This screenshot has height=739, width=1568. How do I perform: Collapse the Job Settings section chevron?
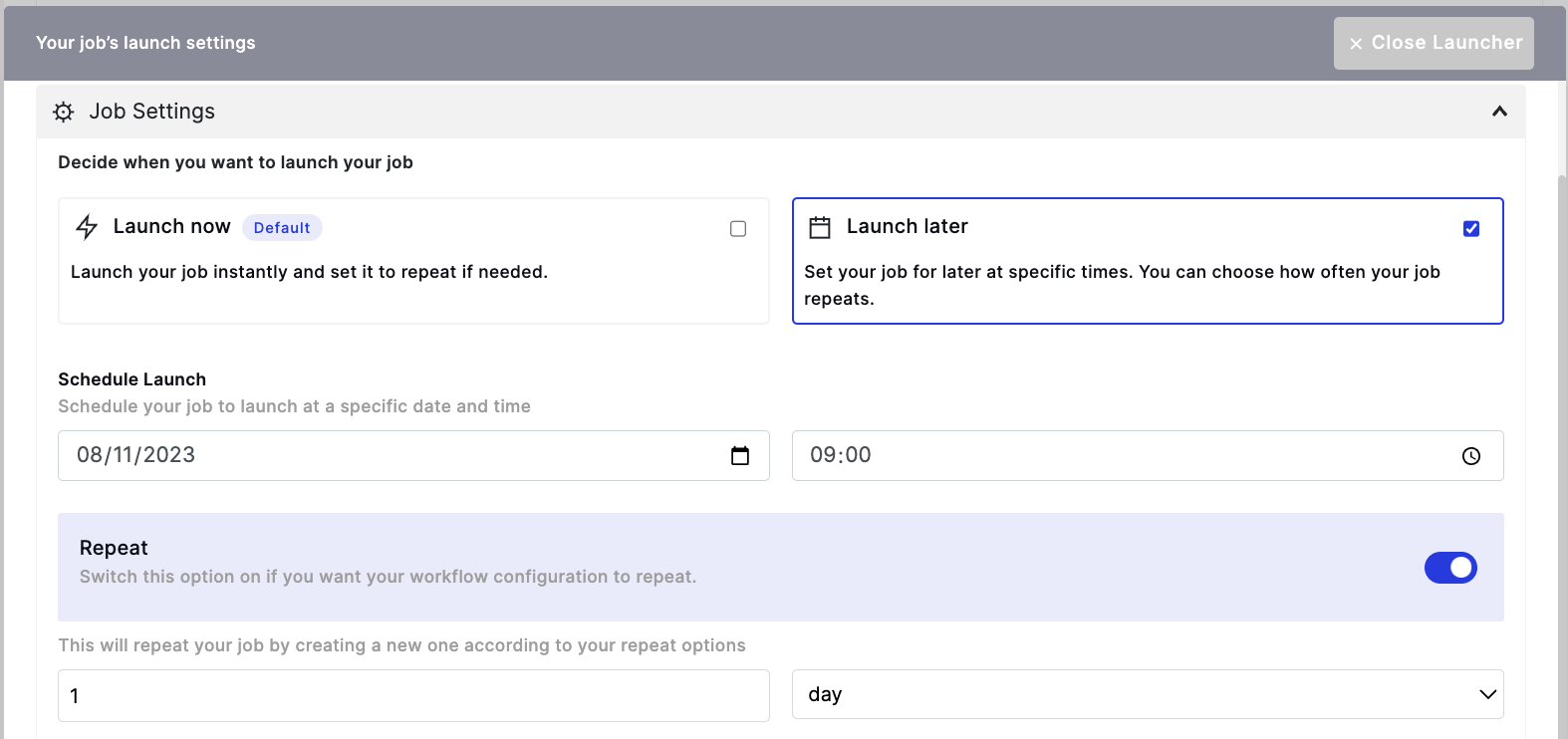coord(1499,112)
